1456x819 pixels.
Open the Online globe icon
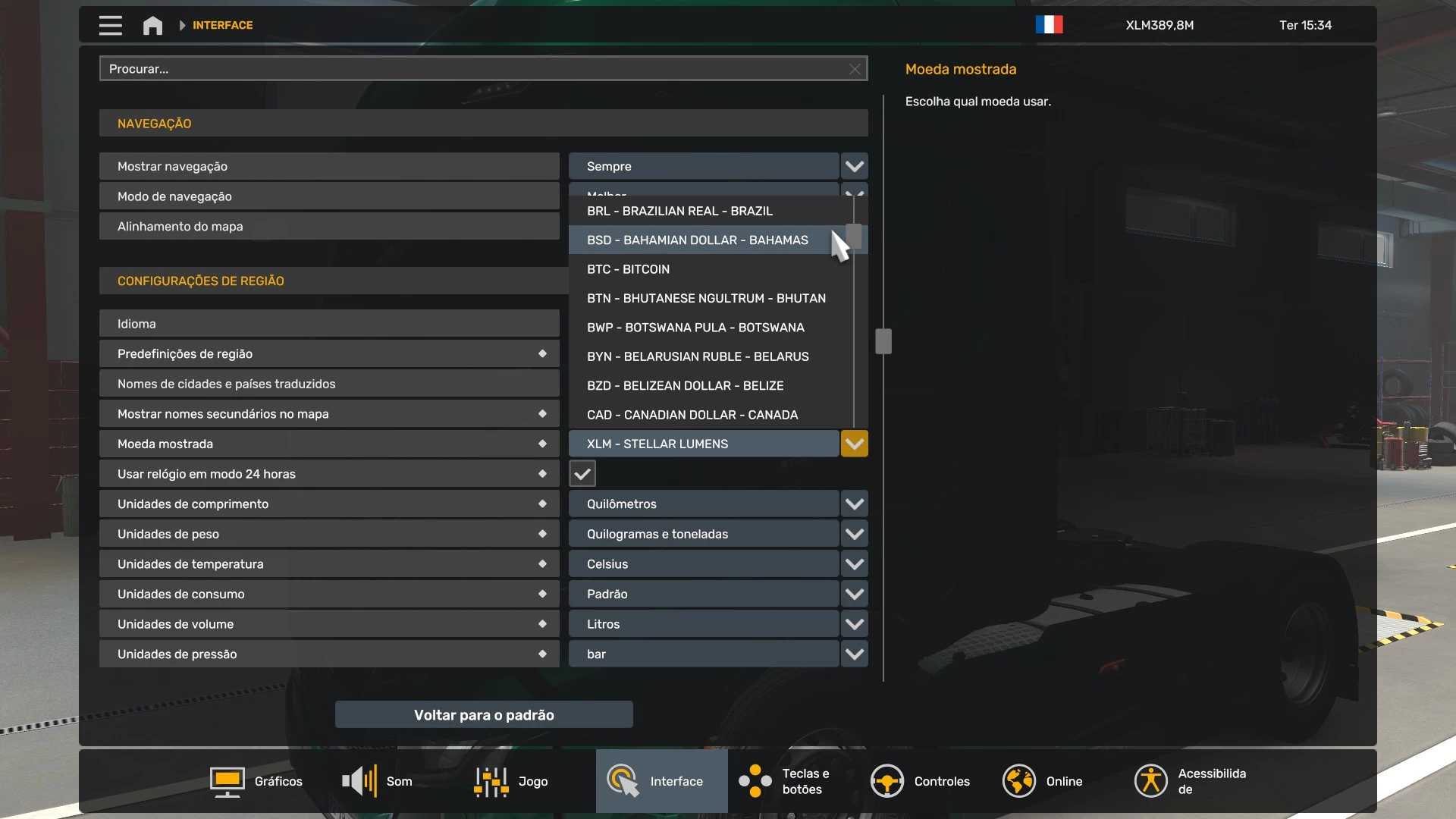click(1018, 781)
